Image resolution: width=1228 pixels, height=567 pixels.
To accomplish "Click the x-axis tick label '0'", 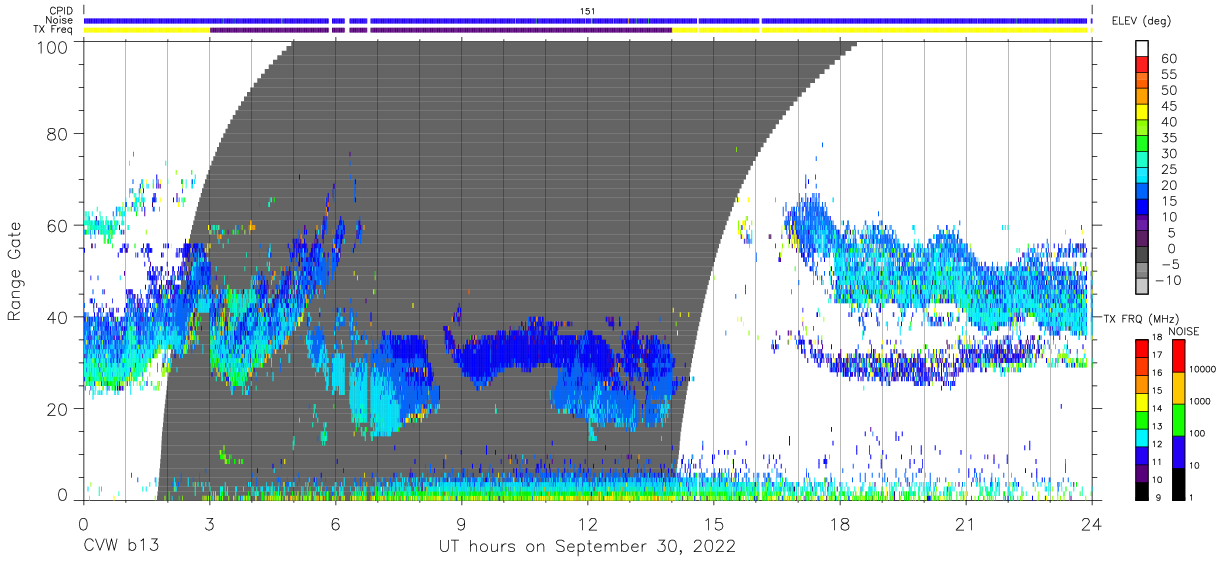I will pyautogui.click(x=83, y=523).
